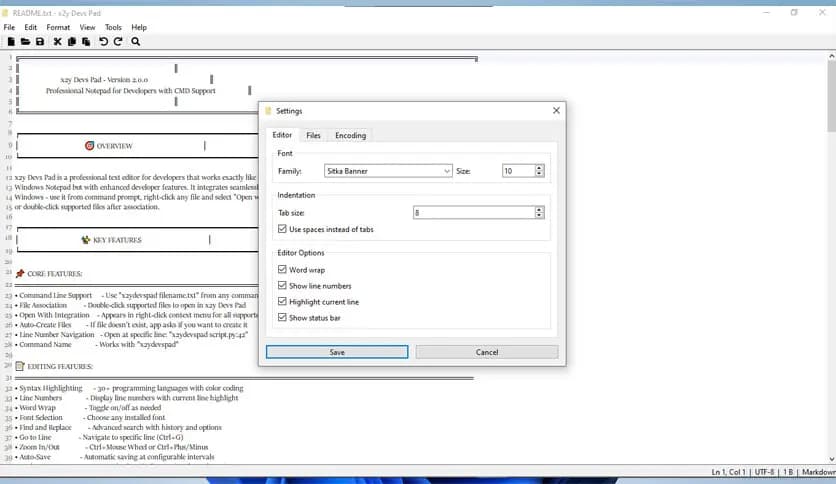Decrease font Size with down arrow
The width and height of the screenshot is (836, 484).
[540, 174]
